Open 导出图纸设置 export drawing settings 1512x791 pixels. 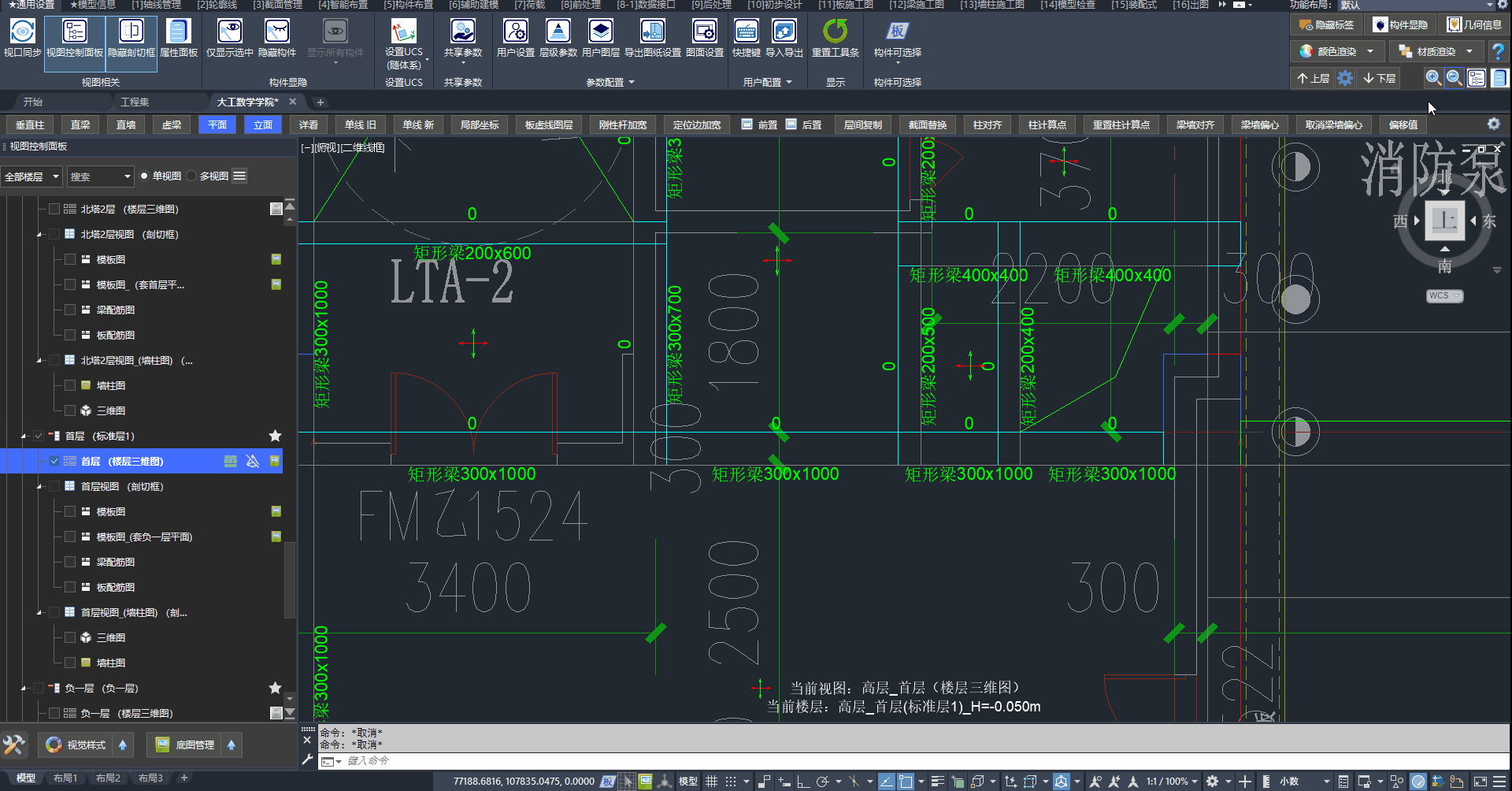pos(652,39)
